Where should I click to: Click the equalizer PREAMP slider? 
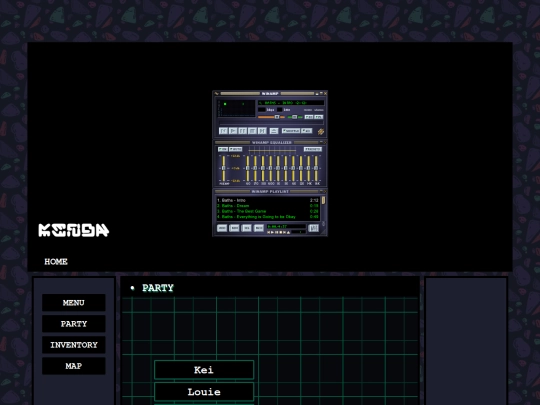(224, 168)
